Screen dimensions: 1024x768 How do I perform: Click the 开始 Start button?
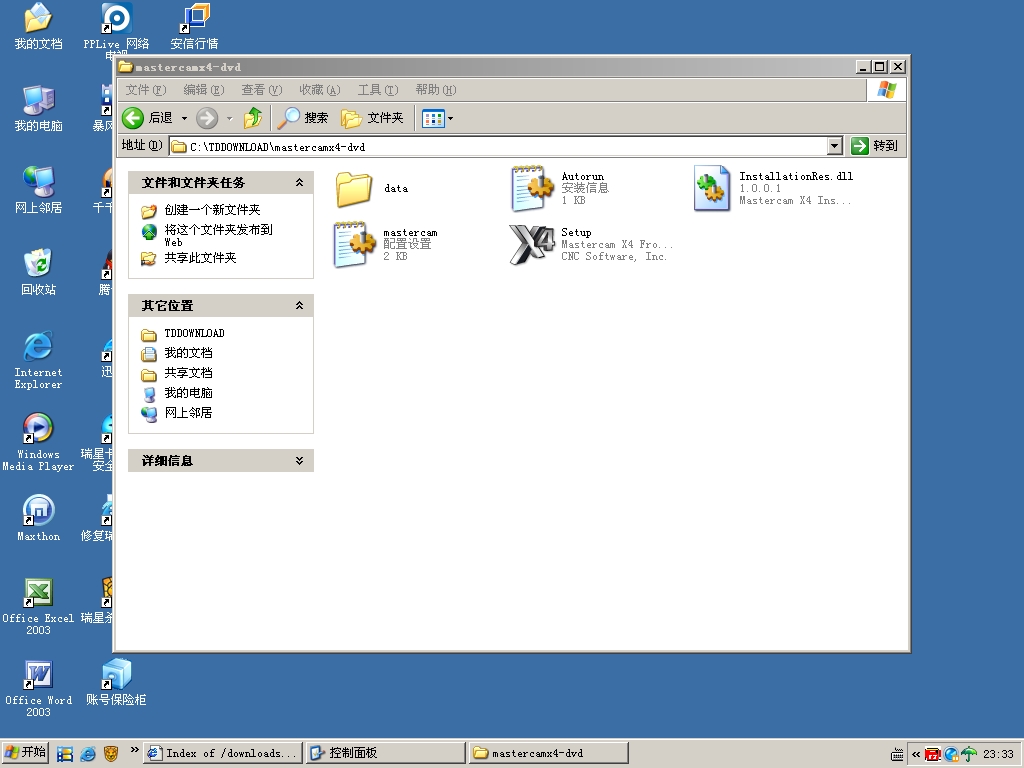pyautogui.click(x=25, y=753)
